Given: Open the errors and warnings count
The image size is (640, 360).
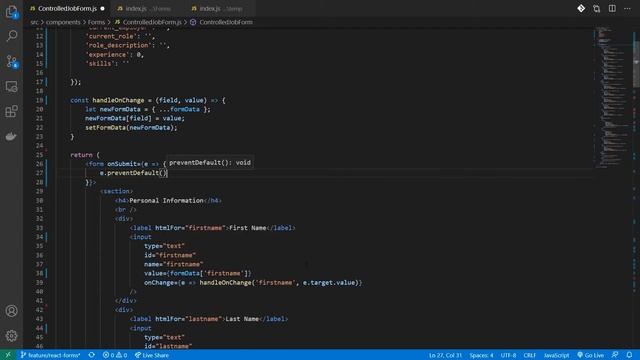Looking at the screenshot, I should click(115, 355).
